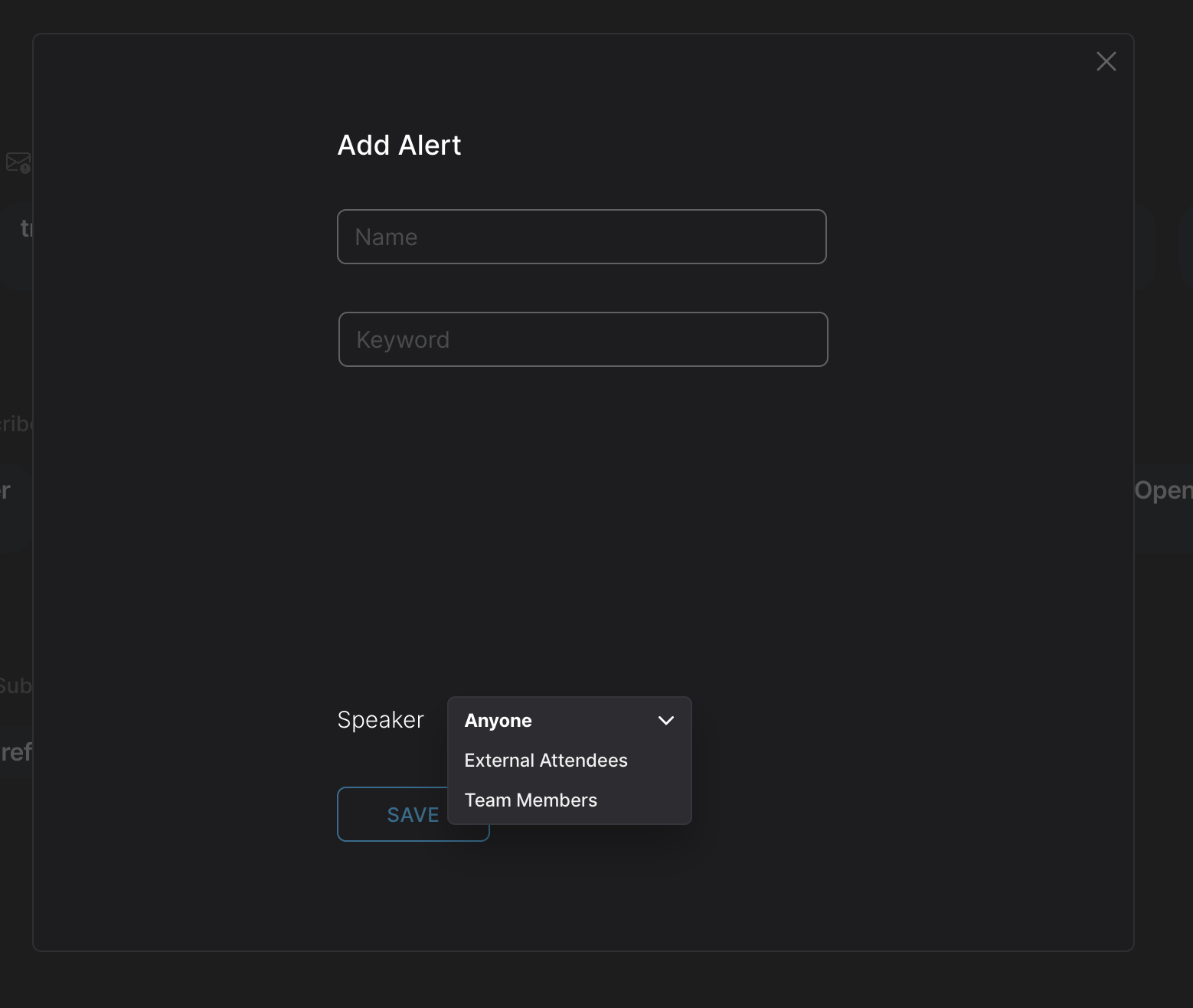Screen dimensions: 1193x1008
Task: Focus the Name input field
Action: tap(581, 237)
